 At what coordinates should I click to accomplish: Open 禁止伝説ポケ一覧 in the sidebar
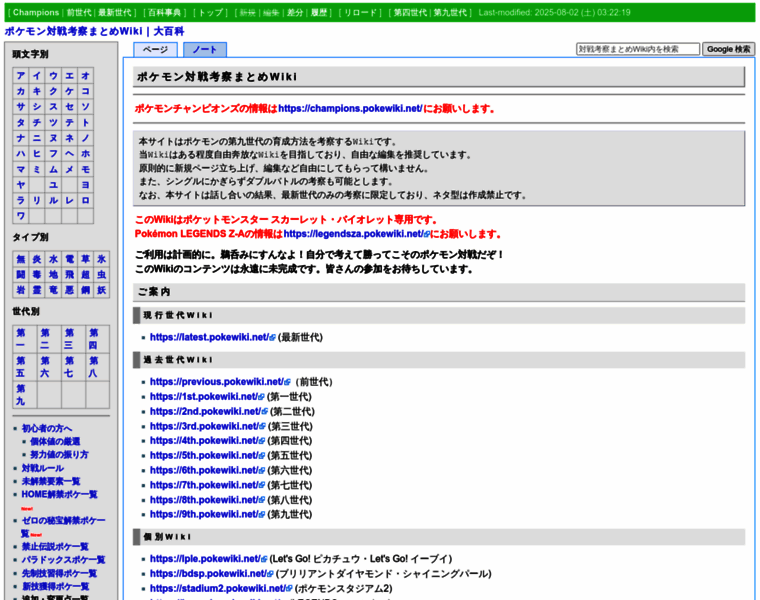[x=55, y=547]
